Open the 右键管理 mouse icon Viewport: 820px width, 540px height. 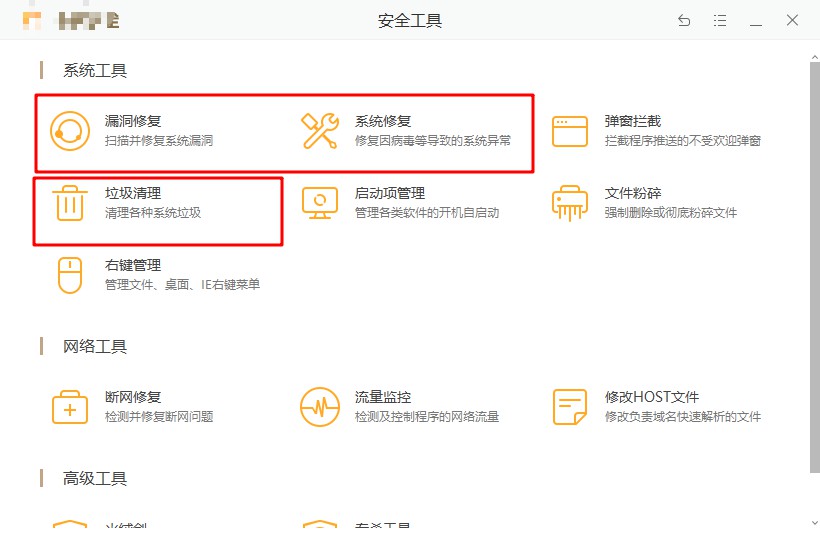pyautogui.click(x=70, y=275)
